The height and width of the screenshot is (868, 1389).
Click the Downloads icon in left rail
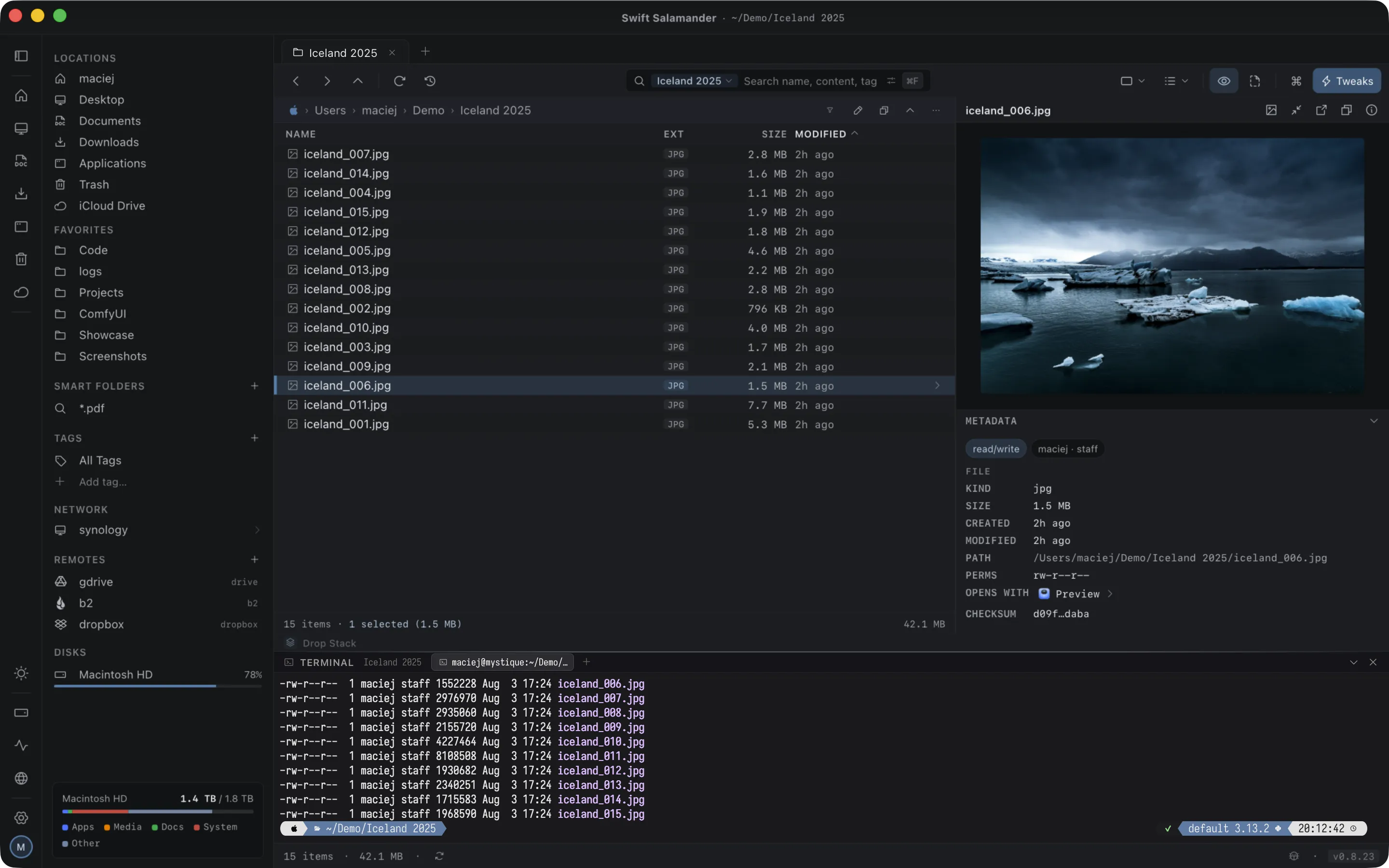coord(21,193)
